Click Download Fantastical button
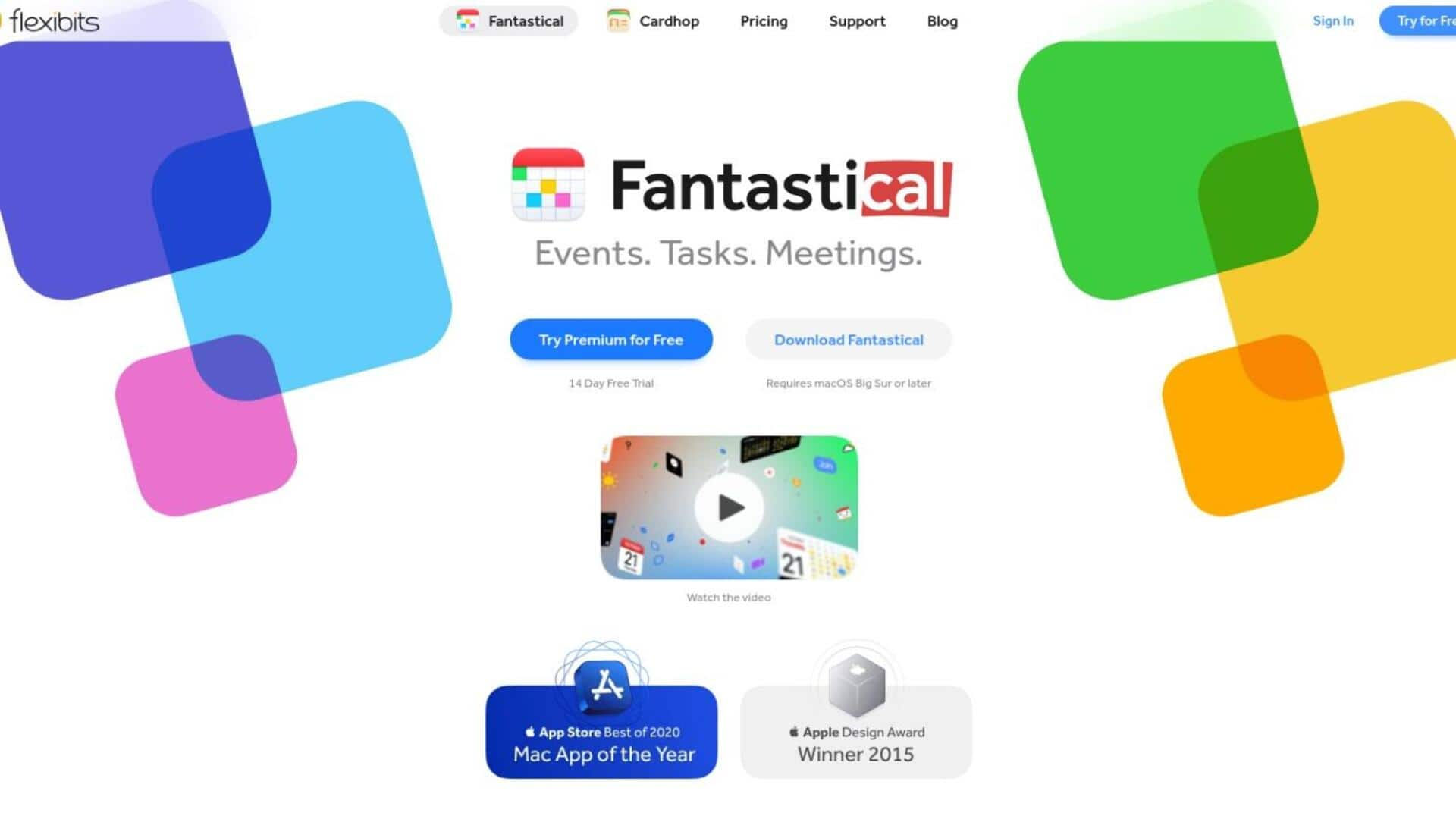Image resolution: width=1456 pixels, height=819 pixels. click(849, 340)
